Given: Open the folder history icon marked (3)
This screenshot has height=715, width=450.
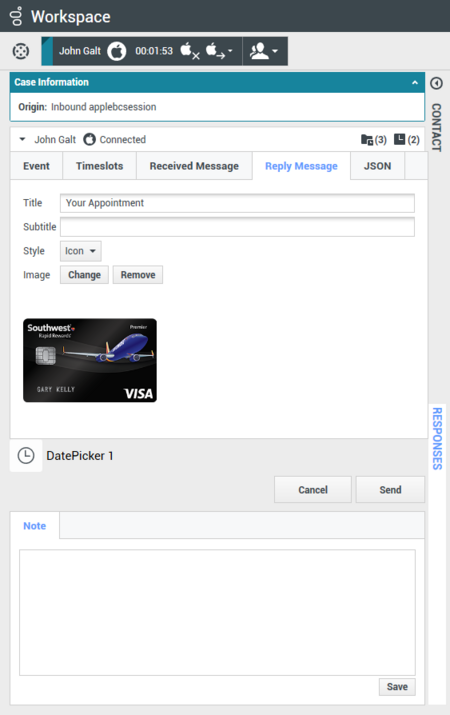Looking at the screenshot, I should coord(373,140).
